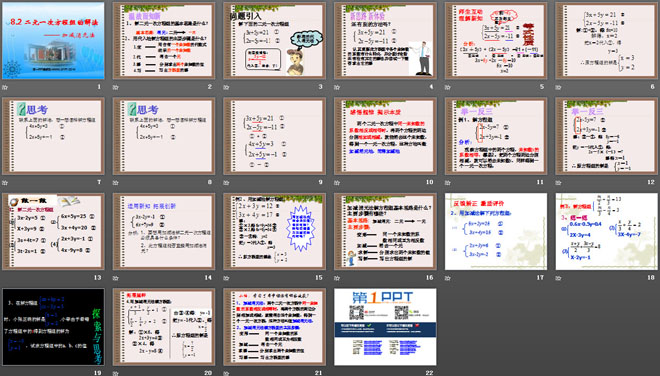The image size is (660, 376).
Task: Click the slide number 10 label
Action: (429, 182)
